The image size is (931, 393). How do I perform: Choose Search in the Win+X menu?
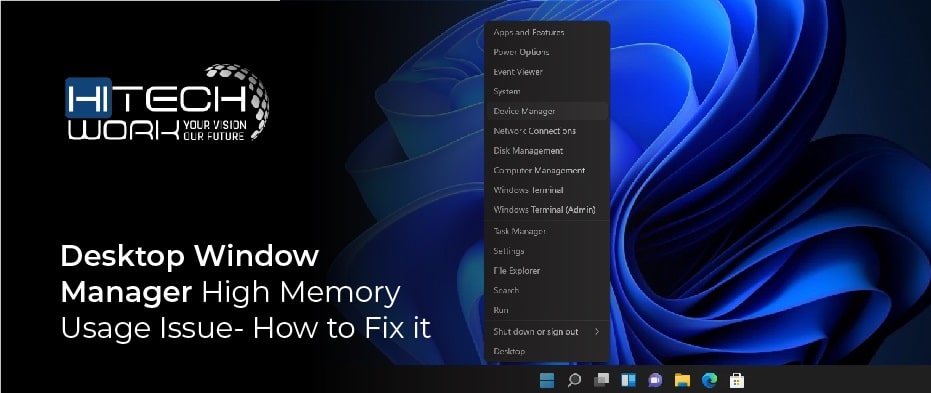[547, 290]
